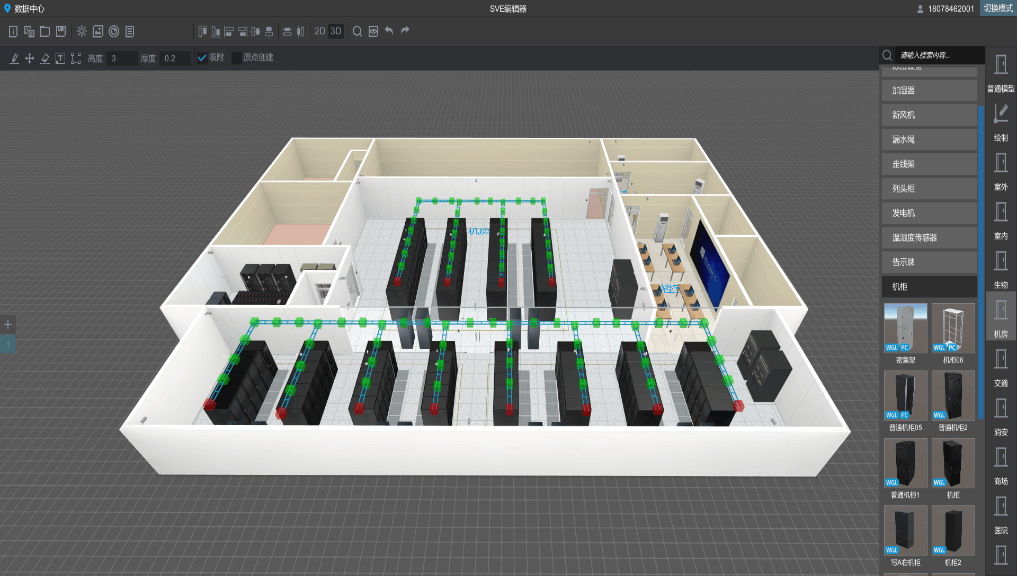Collapse the 机柜 category header
This screenshot has height=576, width=1017.
coord(929,287)
